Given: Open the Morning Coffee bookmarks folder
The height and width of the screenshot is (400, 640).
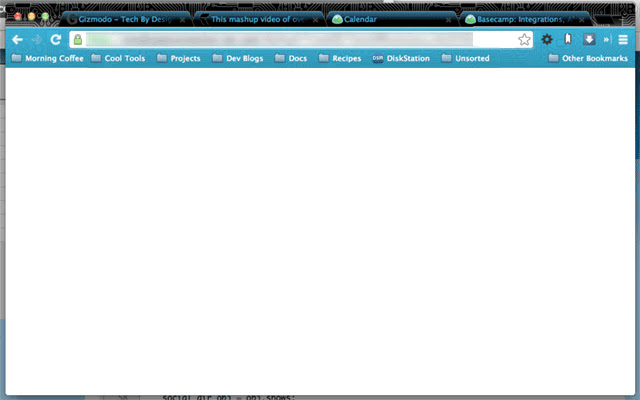Looking at the screenshot, I should tap(47, 58).
